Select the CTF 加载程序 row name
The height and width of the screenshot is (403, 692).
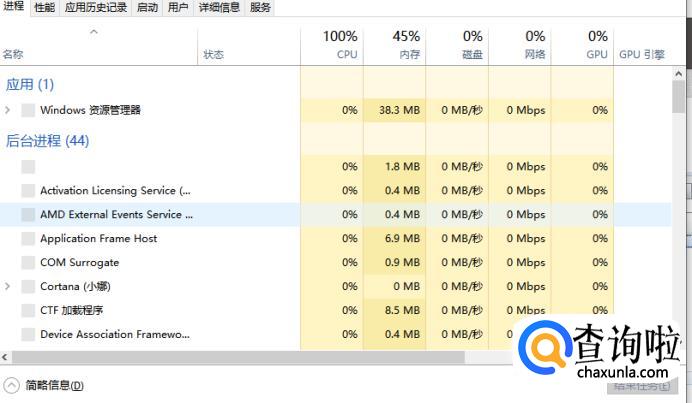pos(71,310)
